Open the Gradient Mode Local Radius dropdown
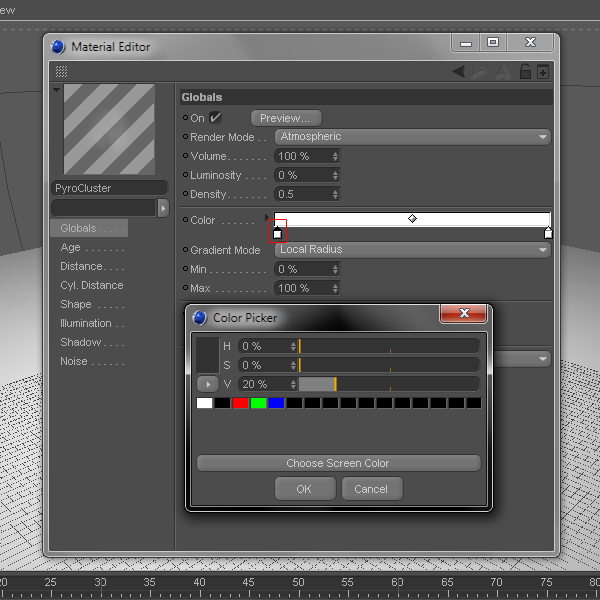The height and width of the screenshot is (600, 600). tap(412, 249)
